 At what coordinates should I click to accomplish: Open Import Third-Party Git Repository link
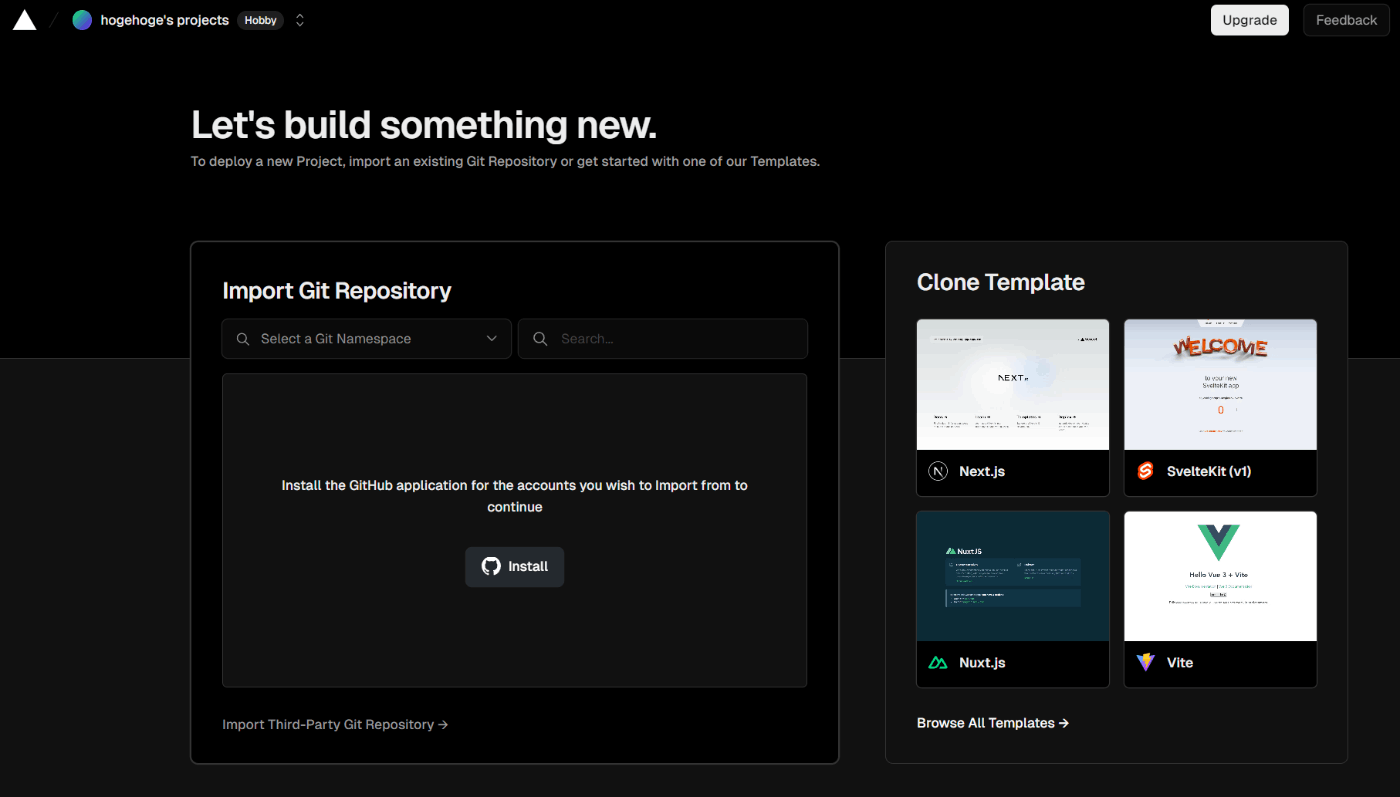point(335,724)
